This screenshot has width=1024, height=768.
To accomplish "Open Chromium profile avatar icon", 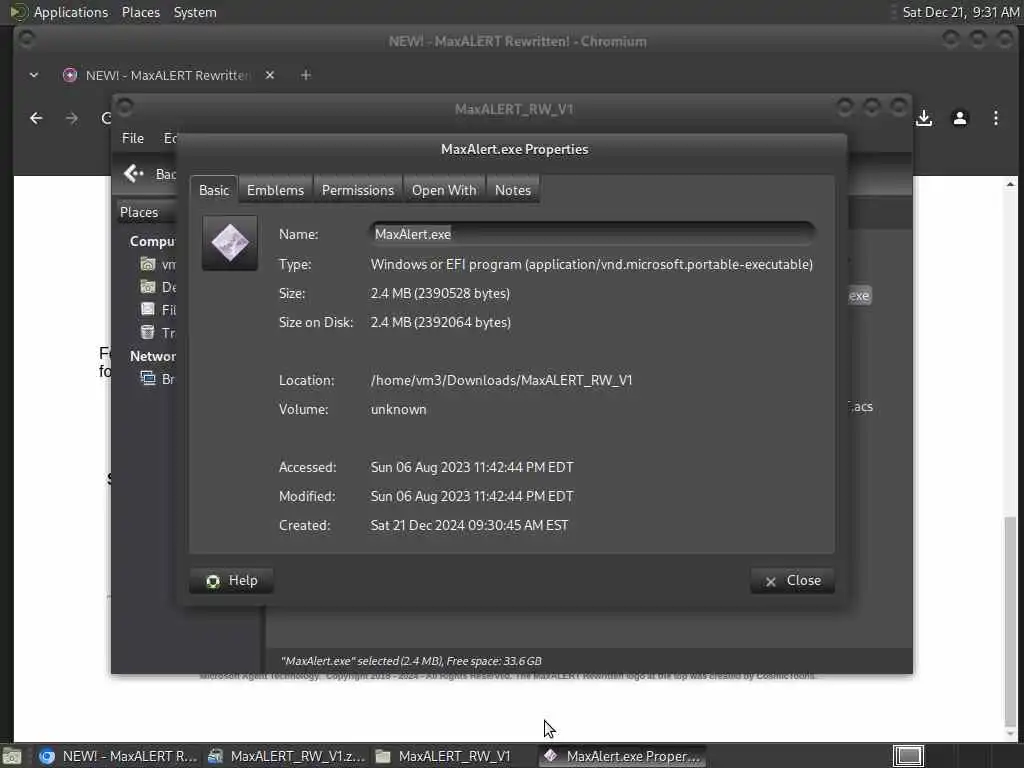I will (x=959, y=118).
